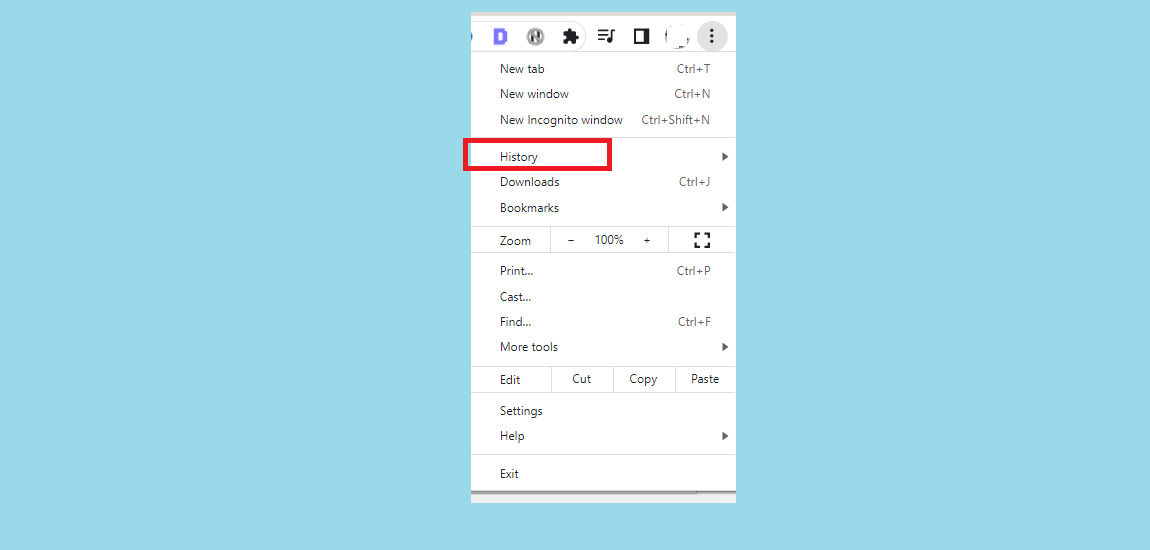Decrease zoom with the minus button
Image resolution: width=1150 pixels, height=550 pixels.
571,240
